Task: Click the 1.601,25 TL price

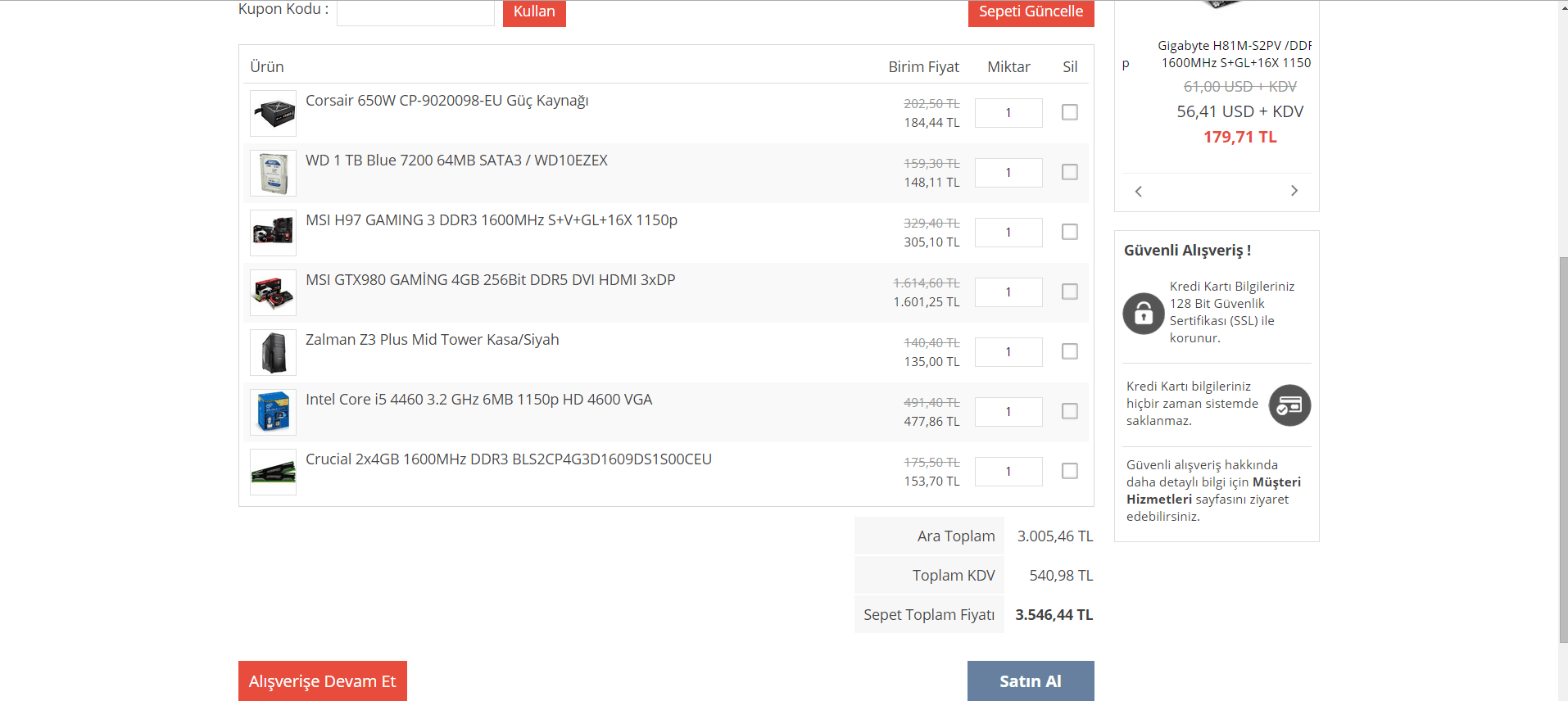Action: pos(927,302)
